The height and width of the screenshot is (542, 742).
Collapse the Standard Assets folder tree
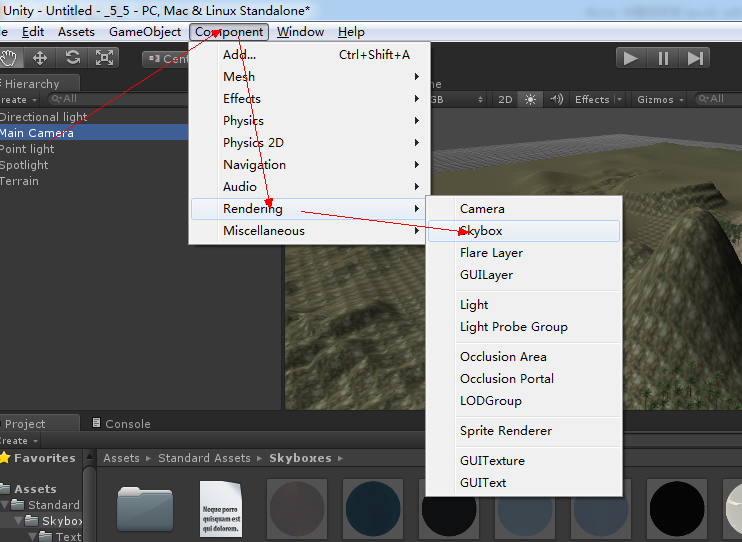4,505
